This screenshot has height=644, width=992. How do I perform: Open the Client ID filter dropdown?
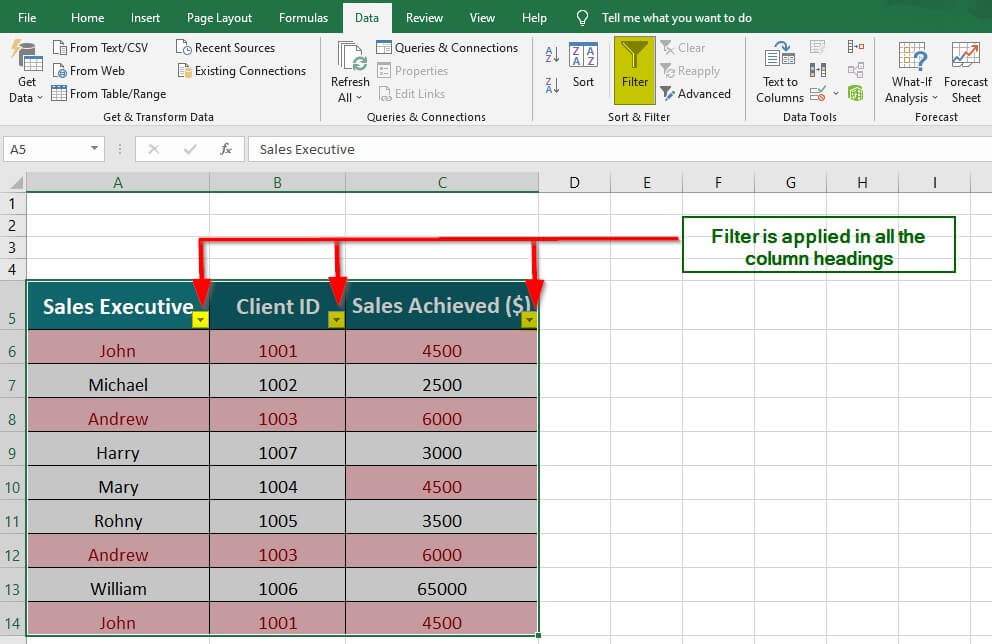tap(336, 320)
